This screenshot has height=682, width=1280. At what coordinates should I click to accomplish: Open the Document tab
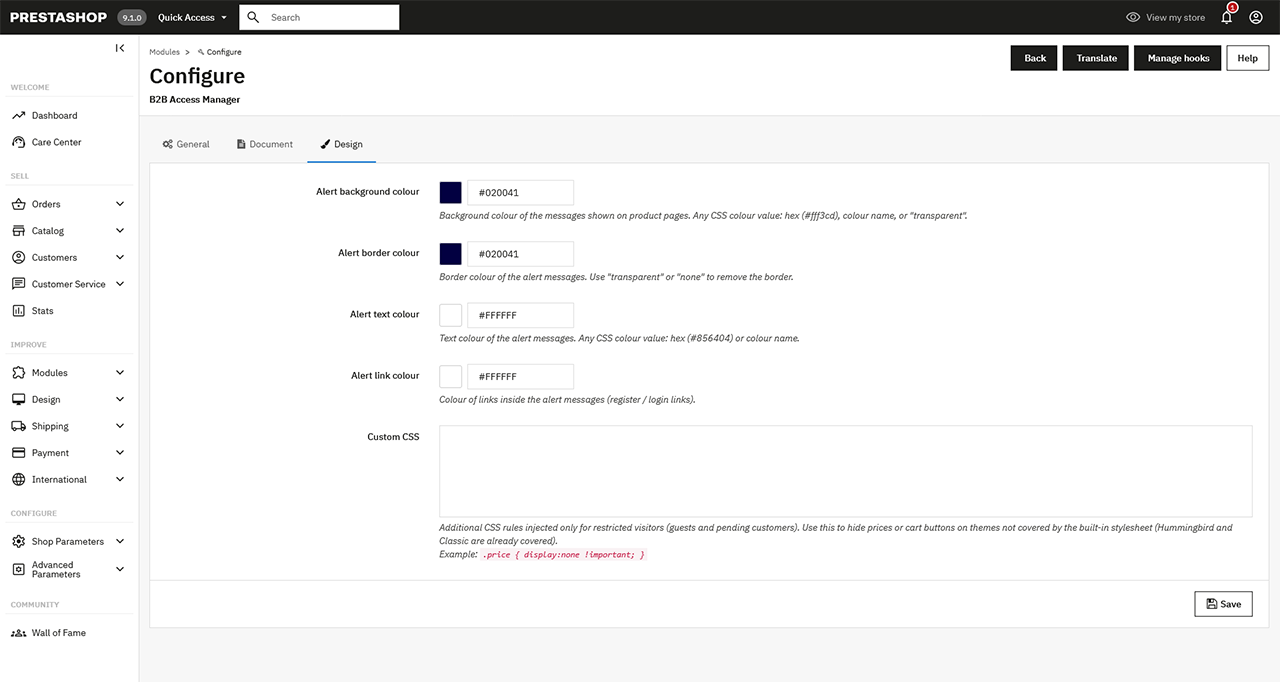pos(264,143)
